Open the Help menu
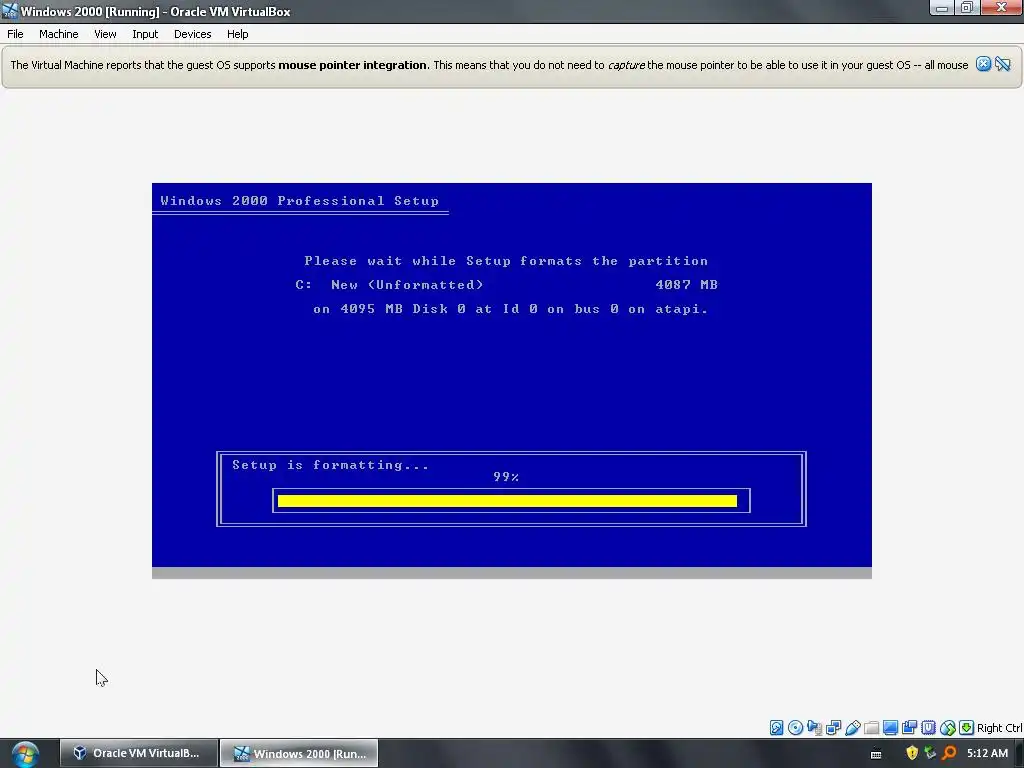Image resolution: width=1024 pixels, height=768 pixels. (238, 34)
